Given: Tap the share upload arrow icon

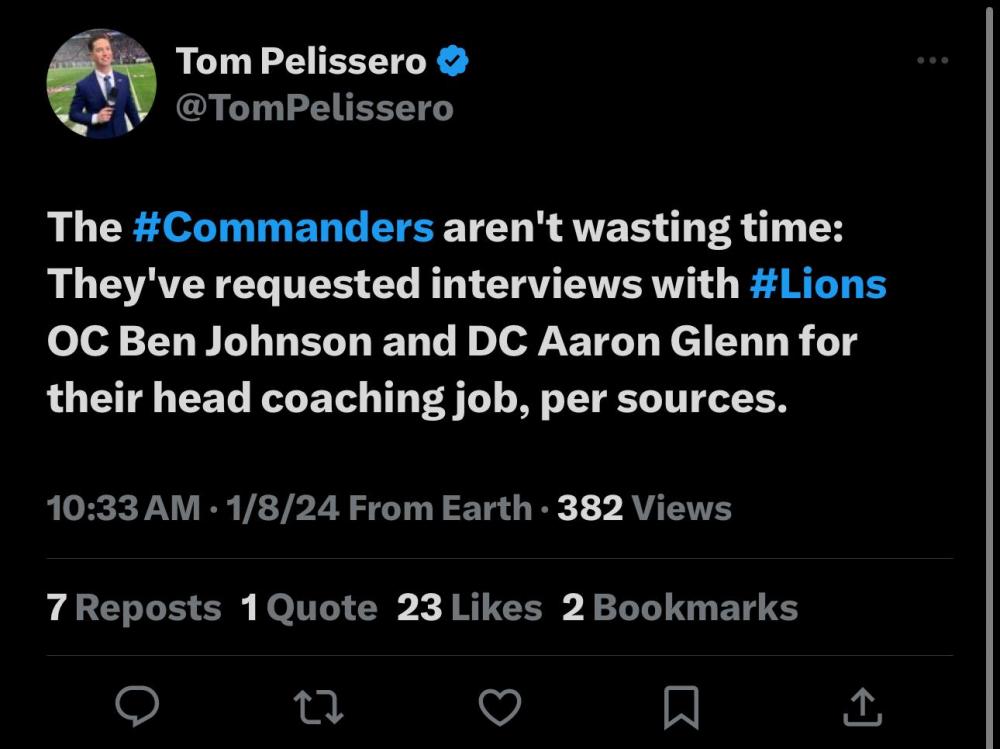Looking at the screenshot, I should pos(861,707).
